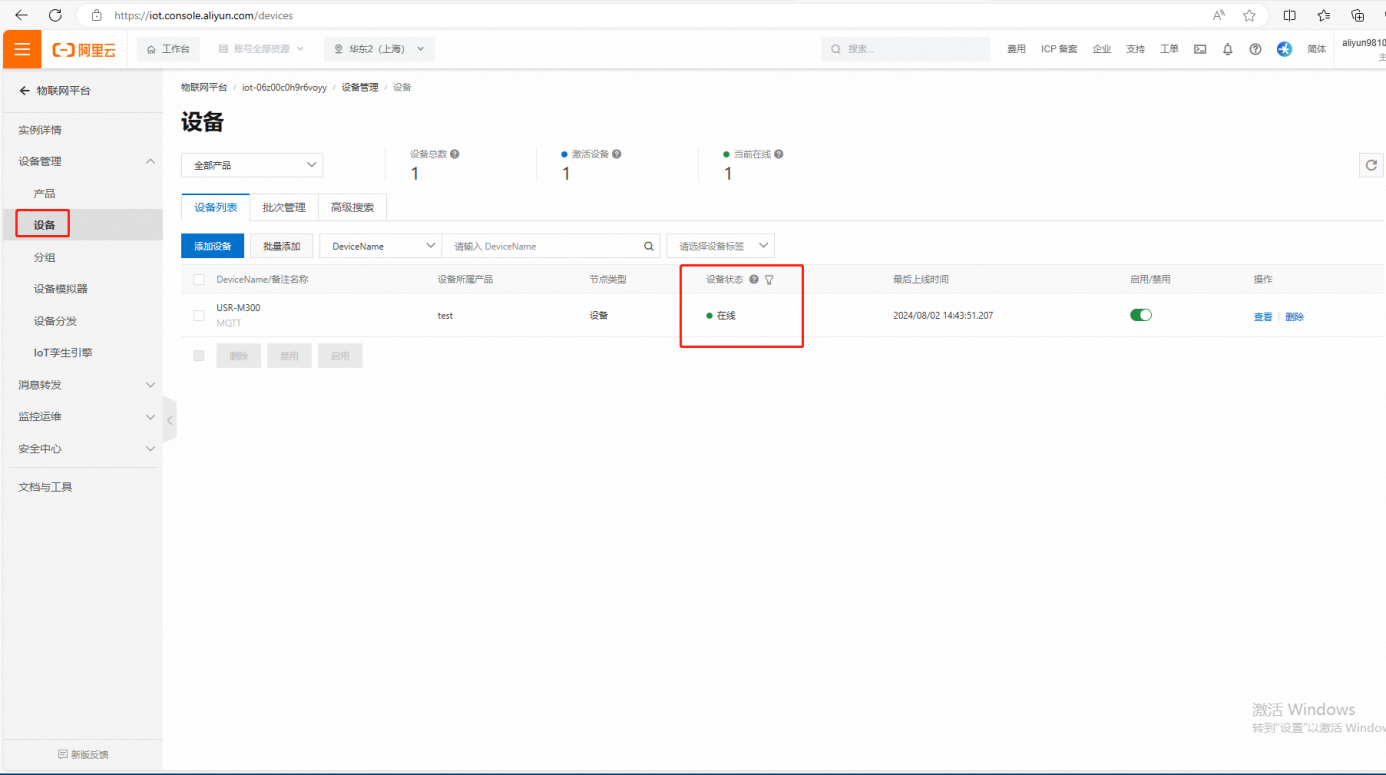Click the DeviceName search magnifier icon
Viewport: 1386px width, 775px height.
649,246
